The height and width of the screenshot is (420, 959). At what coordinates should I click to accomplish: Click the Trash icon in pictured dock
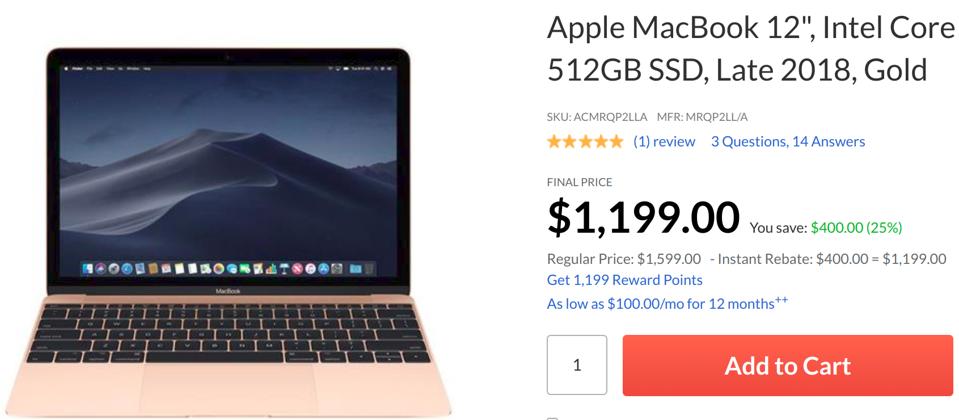tap(369, 268)
